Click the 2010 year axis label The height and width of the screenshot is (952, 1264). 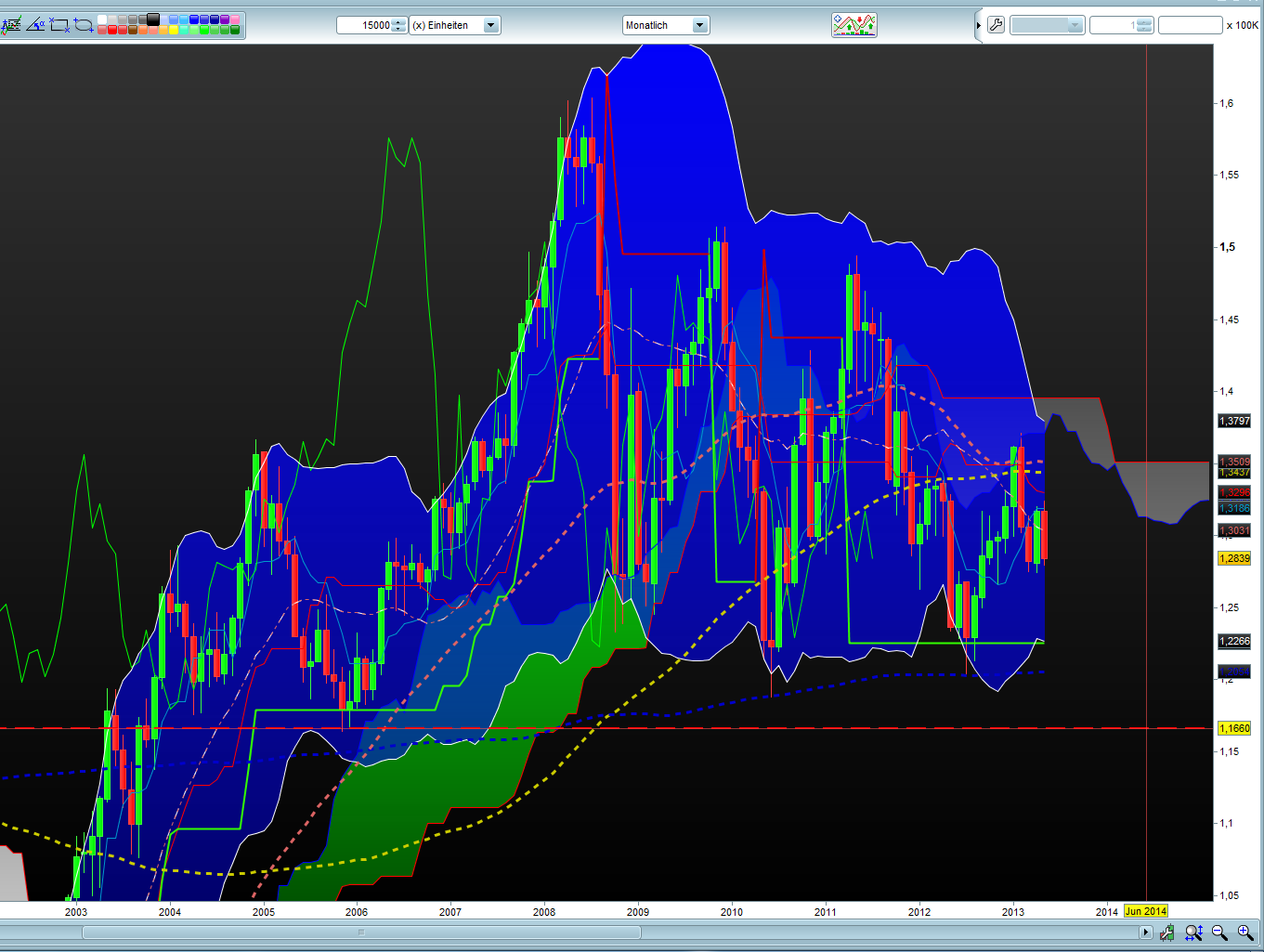click(x=732, y=912)
